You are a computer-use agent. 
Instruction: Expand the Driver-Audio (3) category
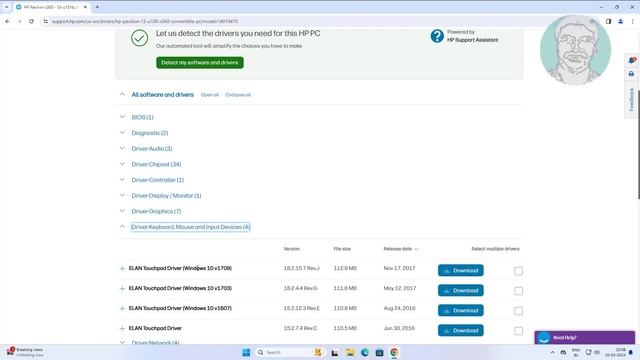coord(151,149)
